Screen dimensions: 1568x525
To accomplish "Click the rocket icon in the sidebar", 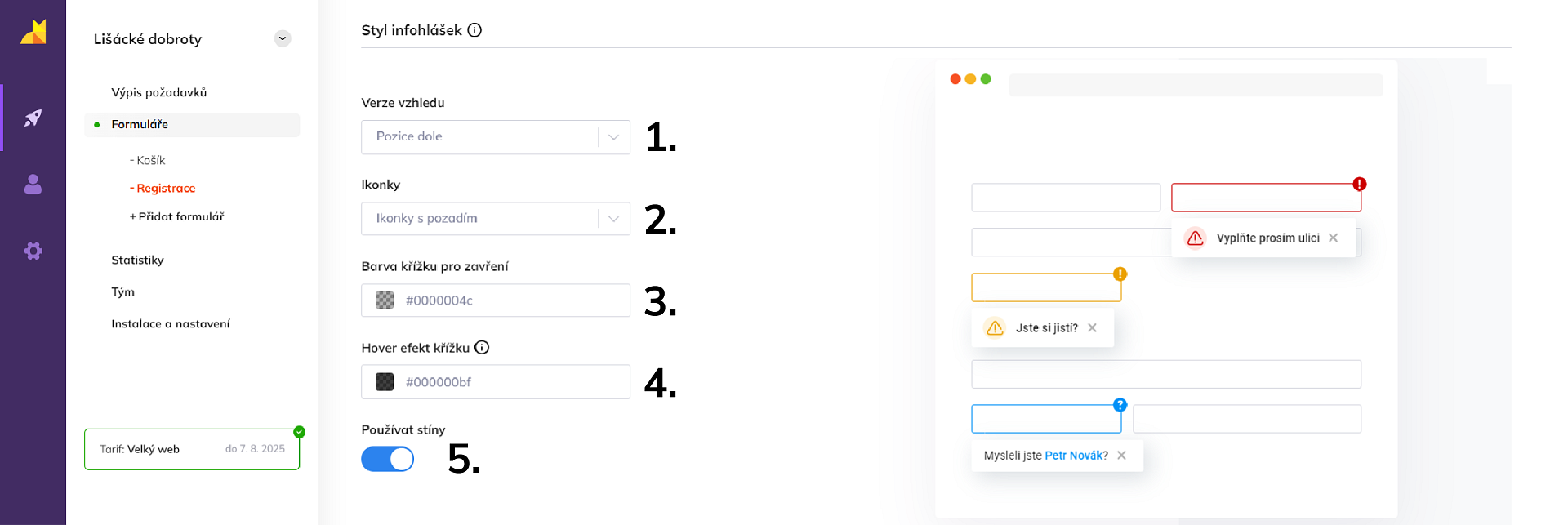I will click(x=33, y=118).
